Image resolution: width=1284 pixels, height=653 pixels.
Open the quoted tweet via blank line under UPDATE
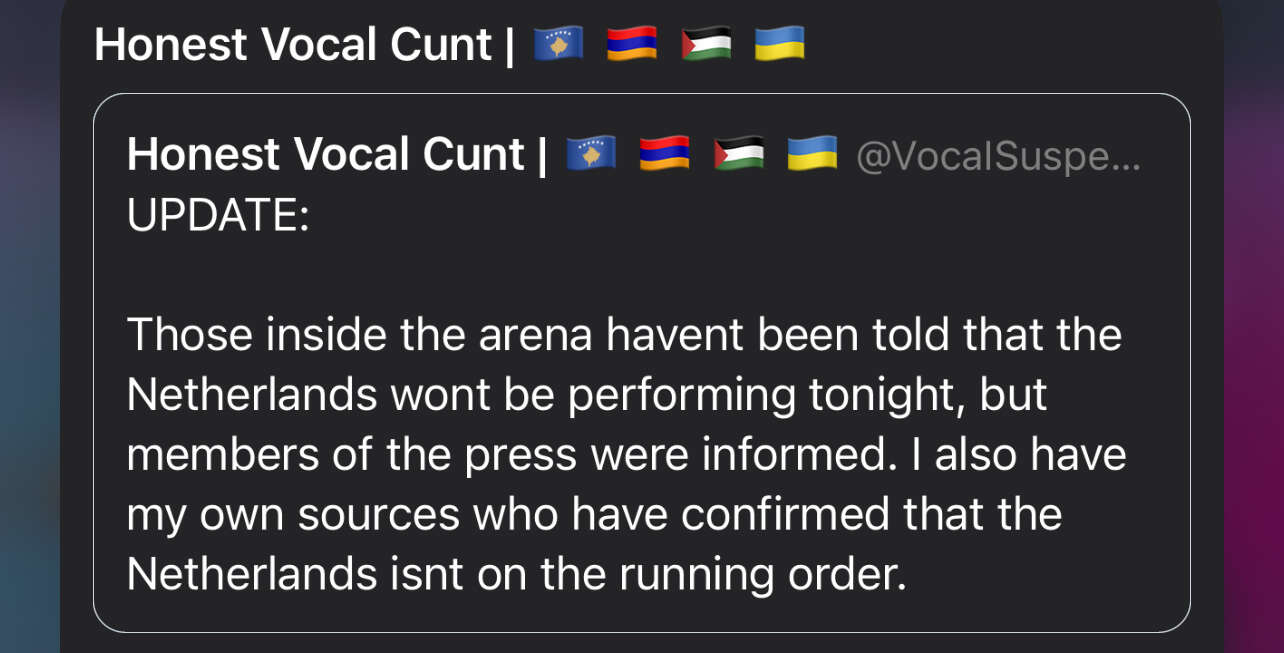(641, 274)
